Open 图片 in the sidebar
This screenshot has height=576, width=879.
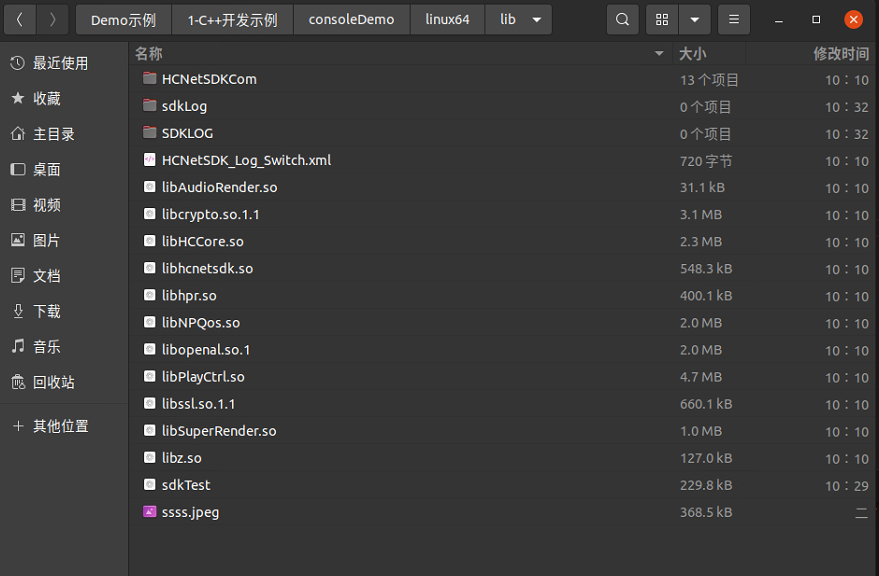coord(64,241)
